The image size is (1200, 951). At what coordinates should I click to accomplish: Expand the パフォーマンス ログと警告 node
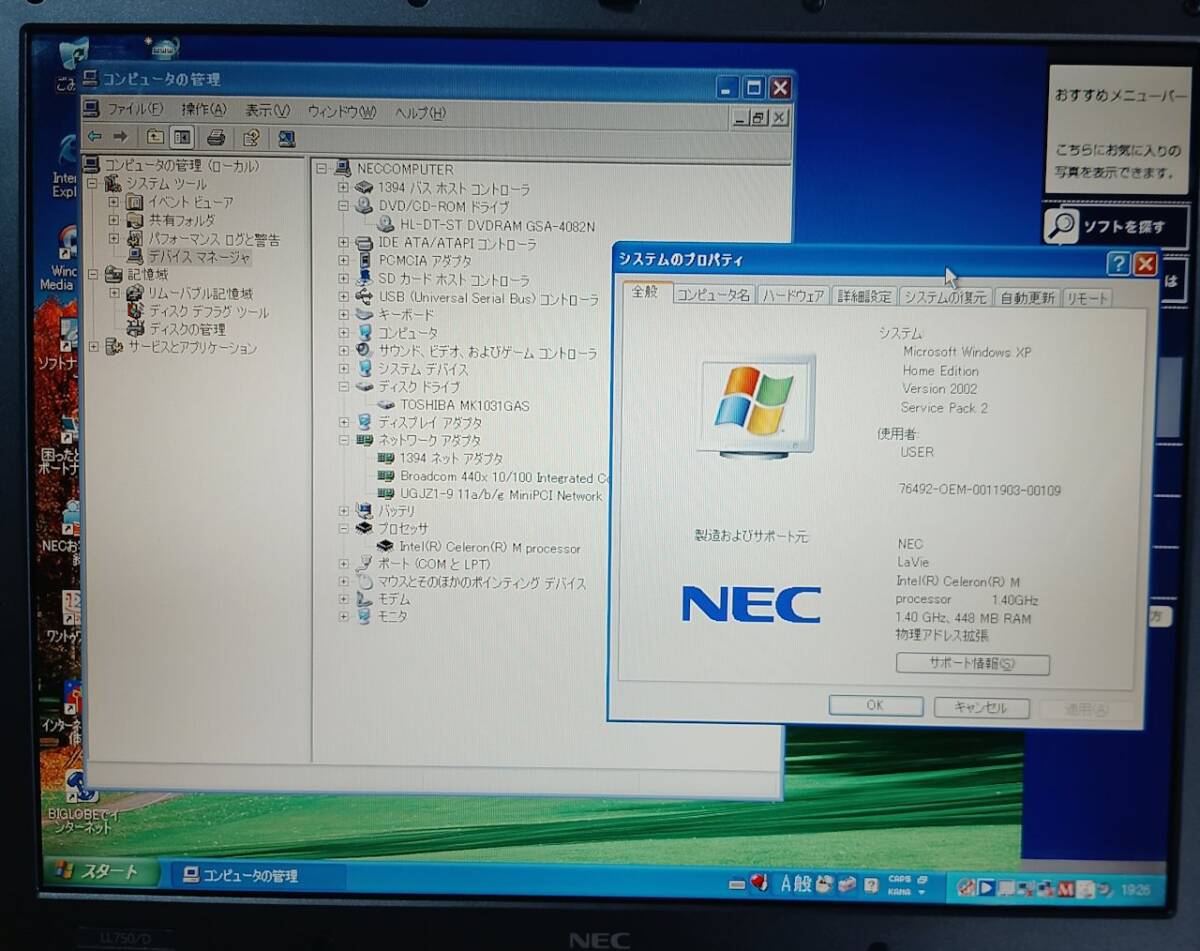(114, 239)
